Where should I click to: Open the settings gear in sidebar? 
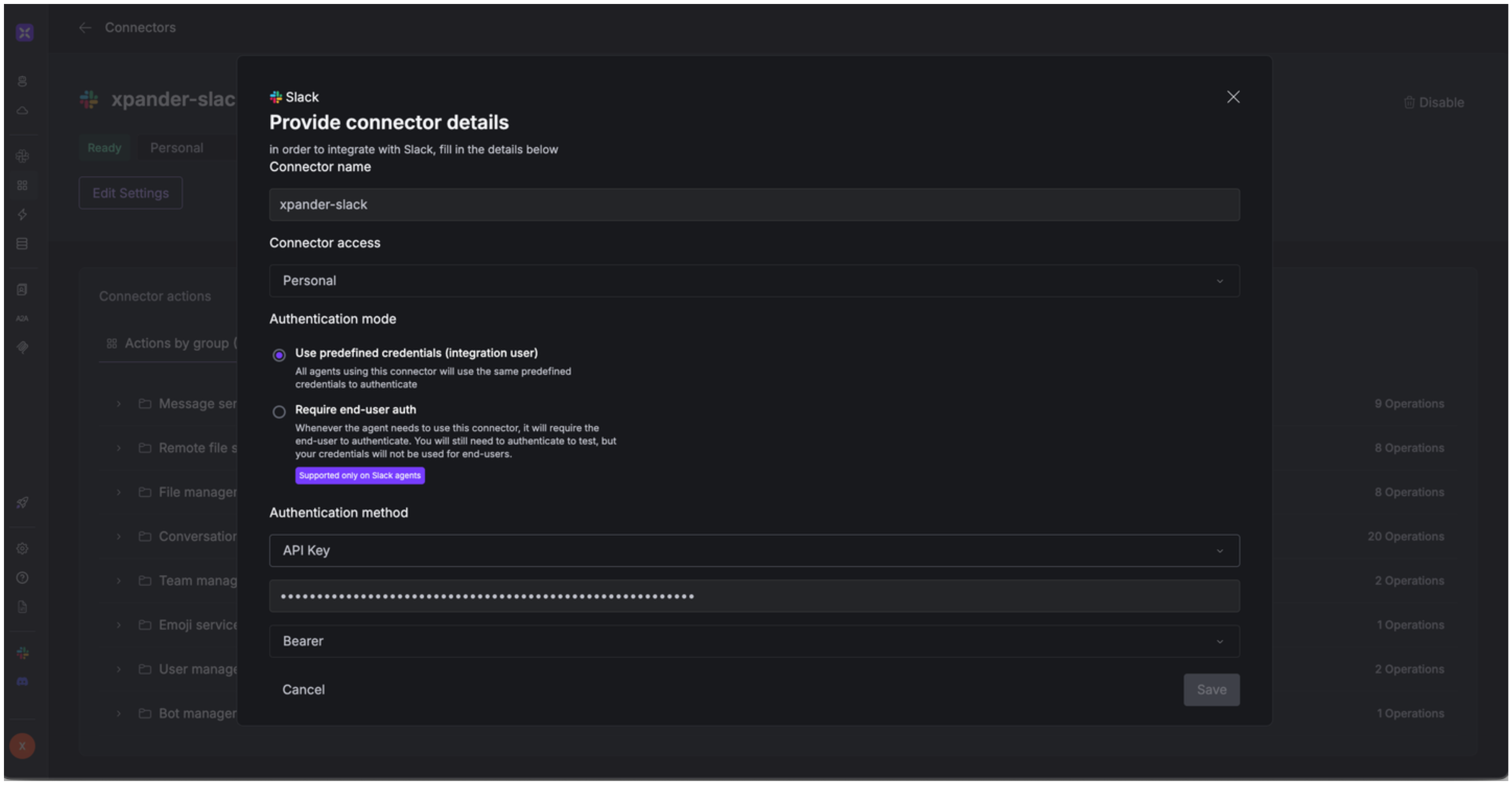pos(22,548)
